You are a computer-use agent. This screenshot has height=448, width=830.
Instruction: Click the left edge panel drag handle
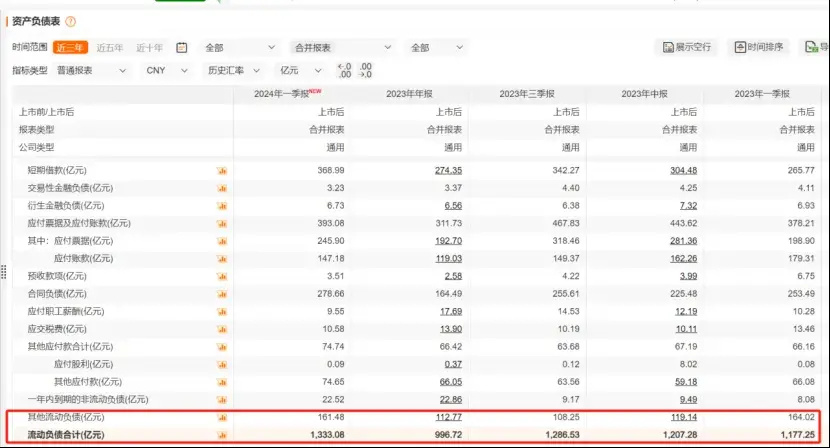coord(4,272)
